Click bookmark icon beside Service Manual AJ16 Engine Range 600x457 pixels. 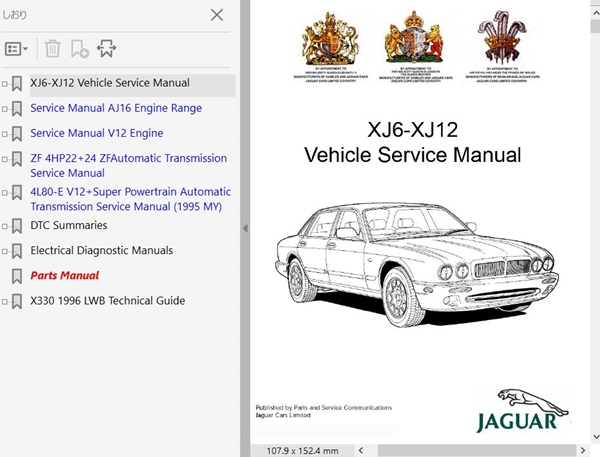(x=16, y=109)
